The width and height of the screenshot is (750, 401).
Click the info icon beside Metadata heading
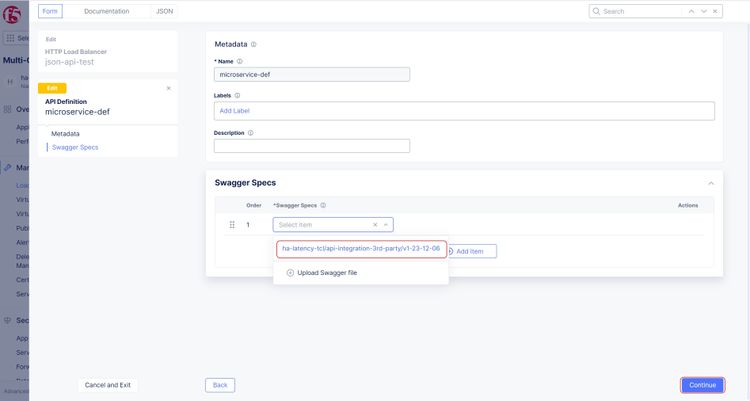[x=254, y=45]
